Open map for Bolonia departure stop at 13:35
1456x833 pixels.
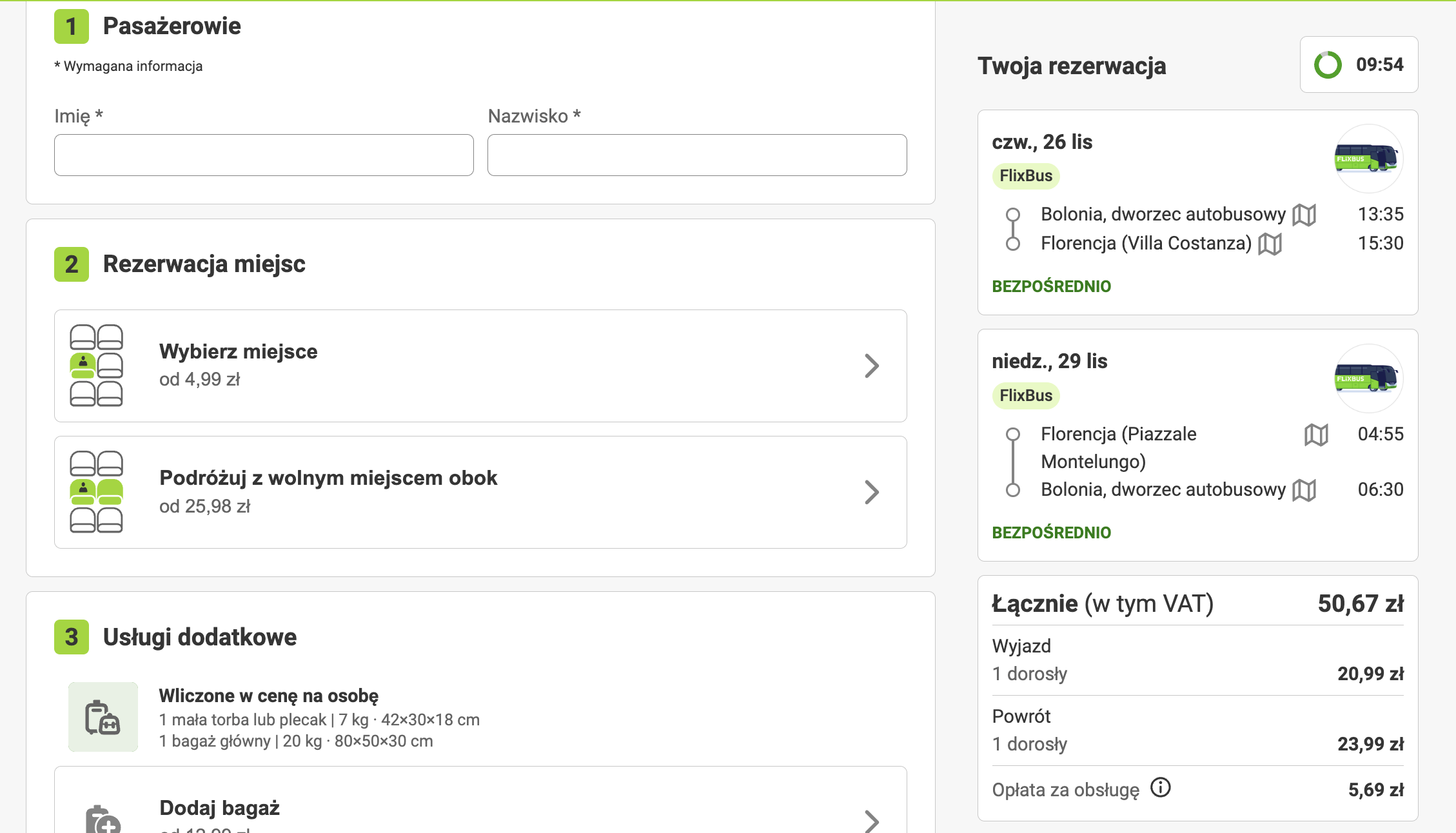(1304, 215)
